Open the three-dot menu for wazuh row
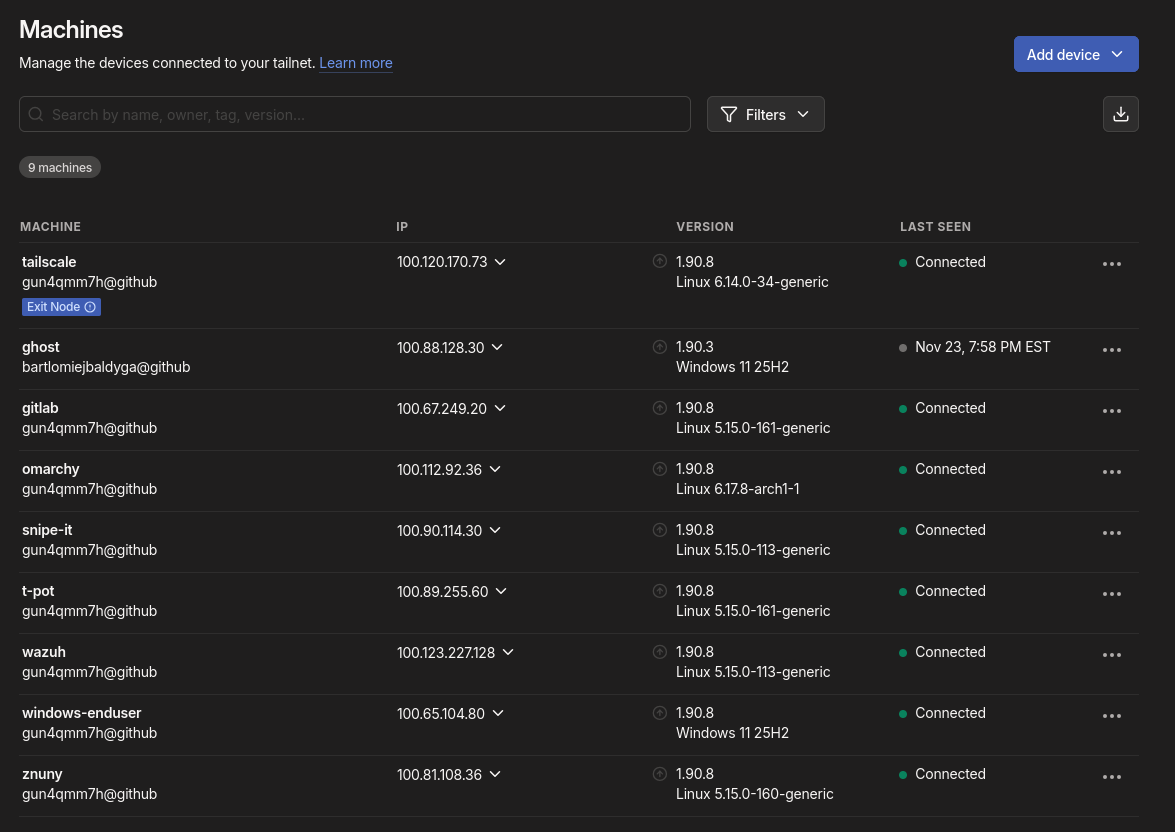This screenshot has width=1175, height=832. tap(1111, 655)
